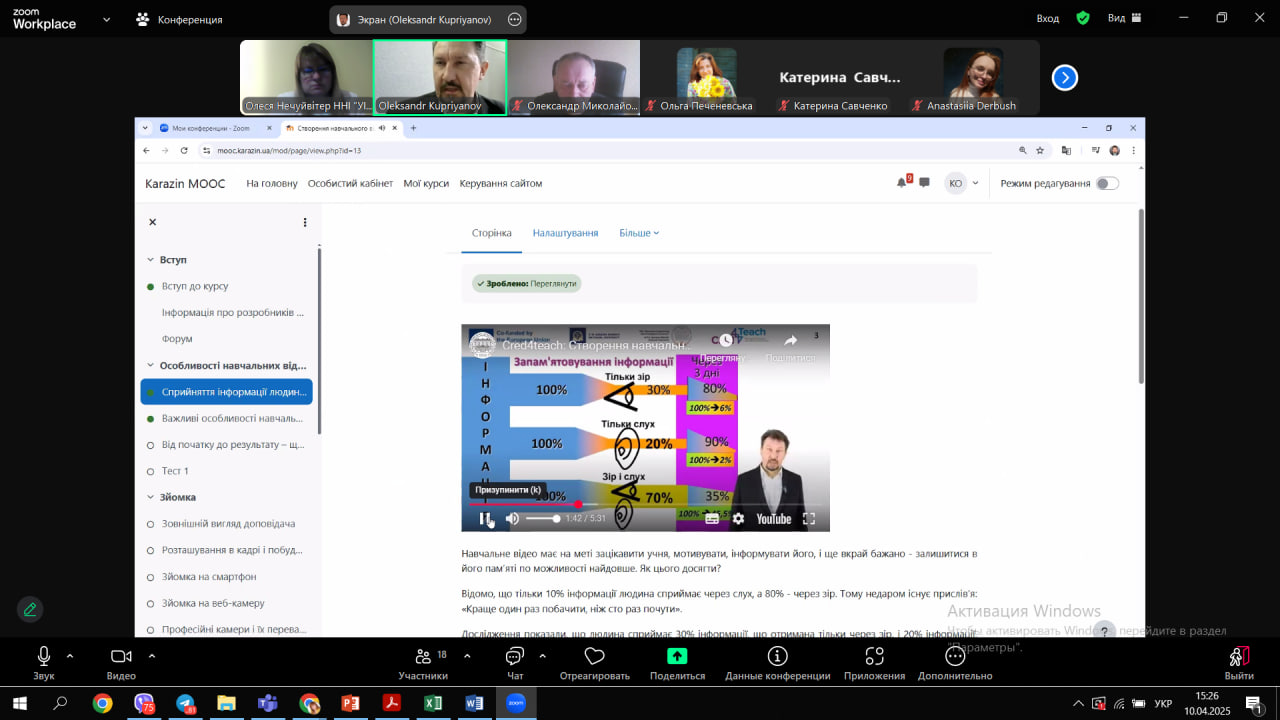Viewport: 1280px width, 720px height.
Task: Toggle subtitles in the video player
Action: point(712,518)
